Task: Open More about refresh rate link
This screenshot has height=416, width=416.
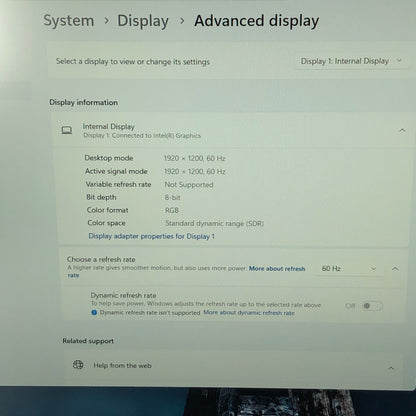Action: tap(277, 269)
